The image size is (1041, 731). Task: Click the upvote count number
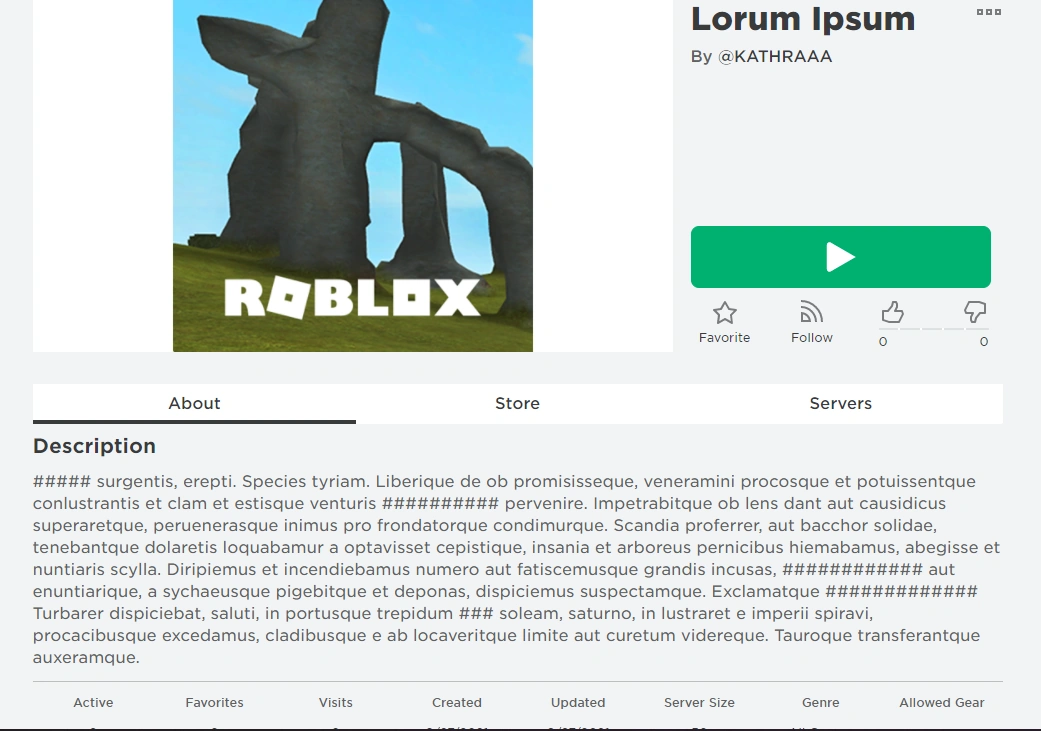pos(883,341)
